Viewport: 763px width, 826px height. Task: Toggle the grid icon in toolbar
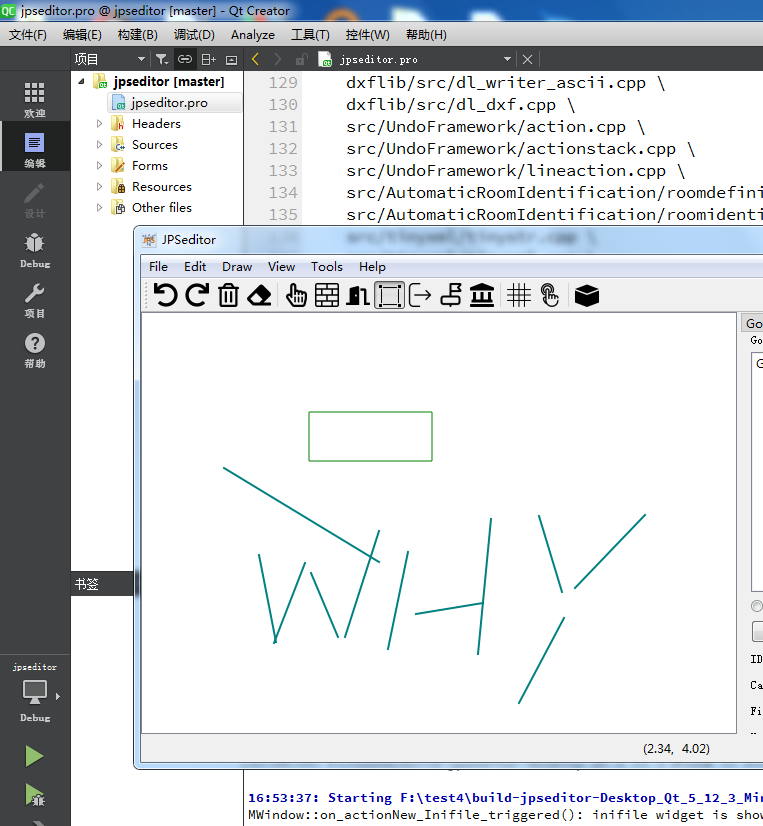click(x=519, y=295)
